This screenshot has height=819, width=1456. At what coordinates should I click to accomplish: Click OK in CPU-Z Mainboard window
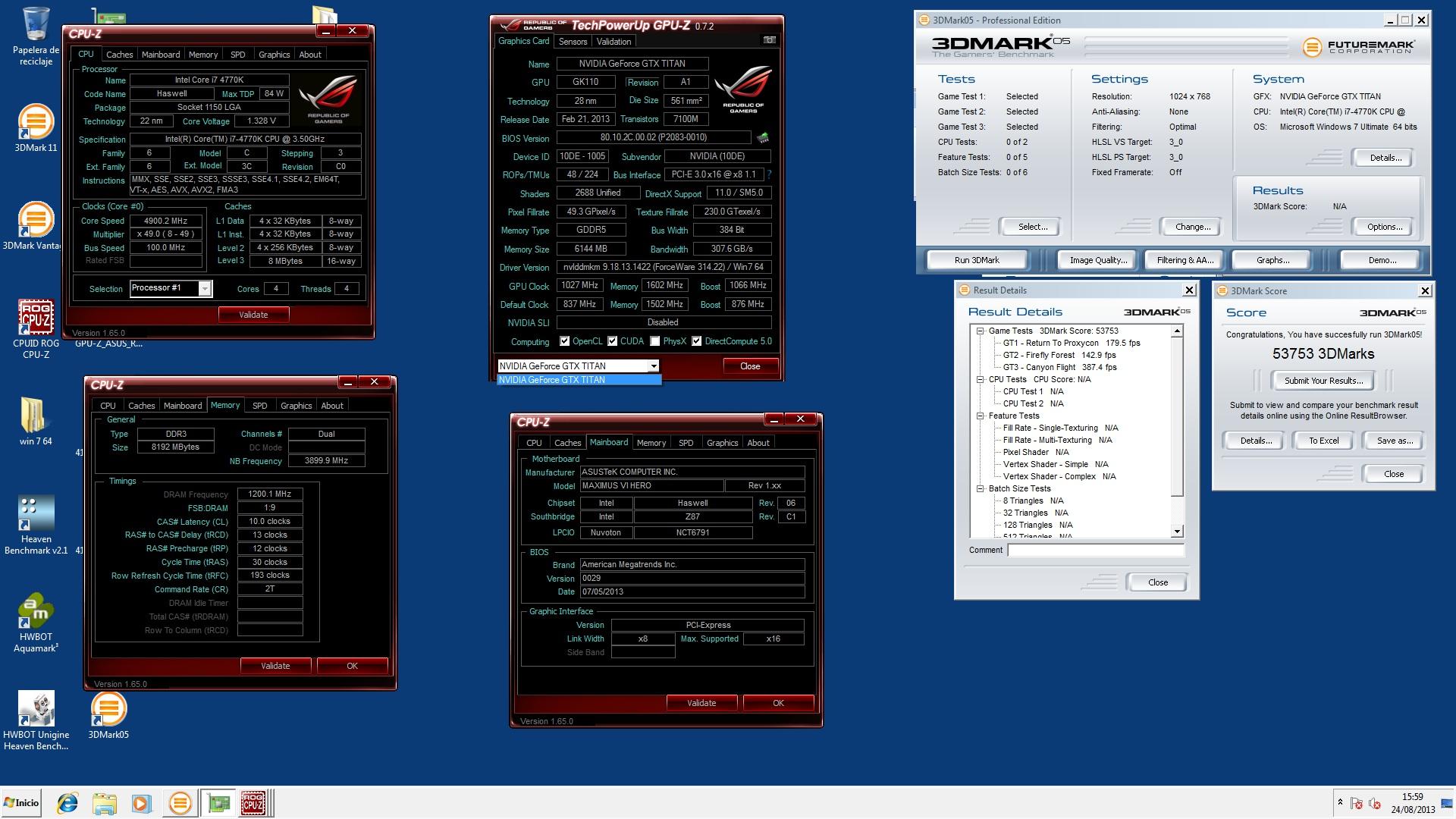click(778, 703)
